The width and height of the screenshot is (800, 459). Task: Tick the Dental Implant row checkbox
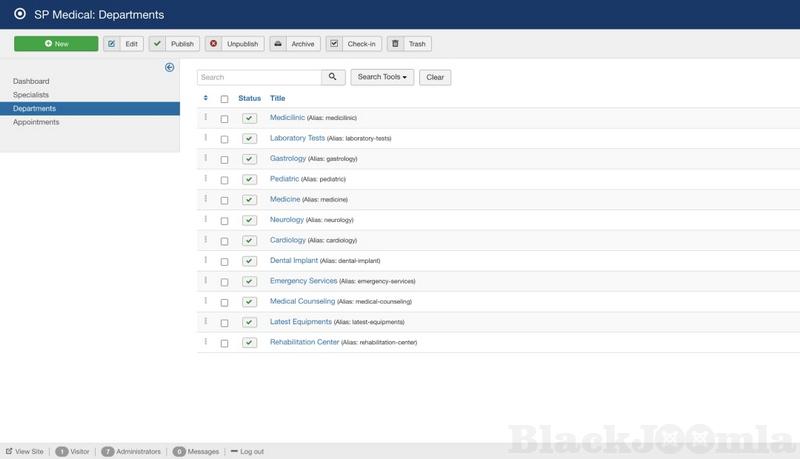[x=224, y=261]
